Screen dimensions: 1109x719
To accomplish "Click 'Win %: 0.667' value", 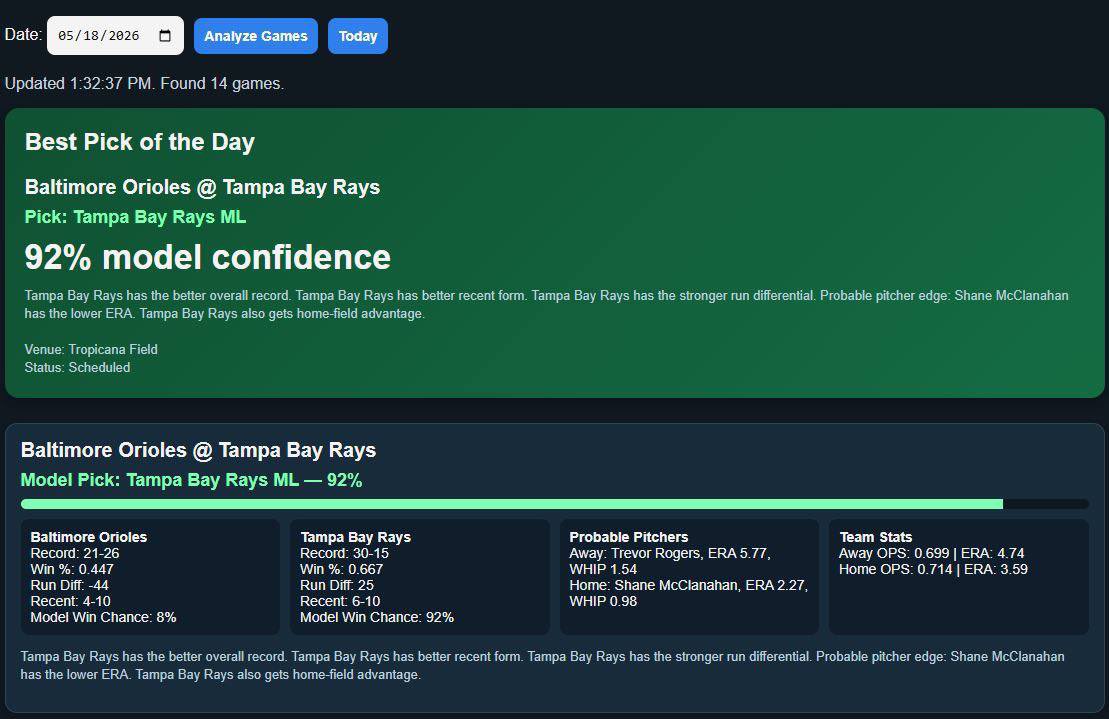I will point(342,570).
